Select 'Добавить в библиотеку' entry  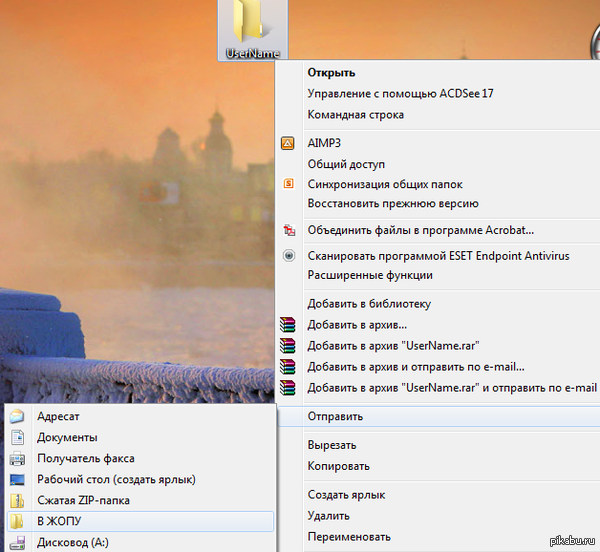click(369, 304)
